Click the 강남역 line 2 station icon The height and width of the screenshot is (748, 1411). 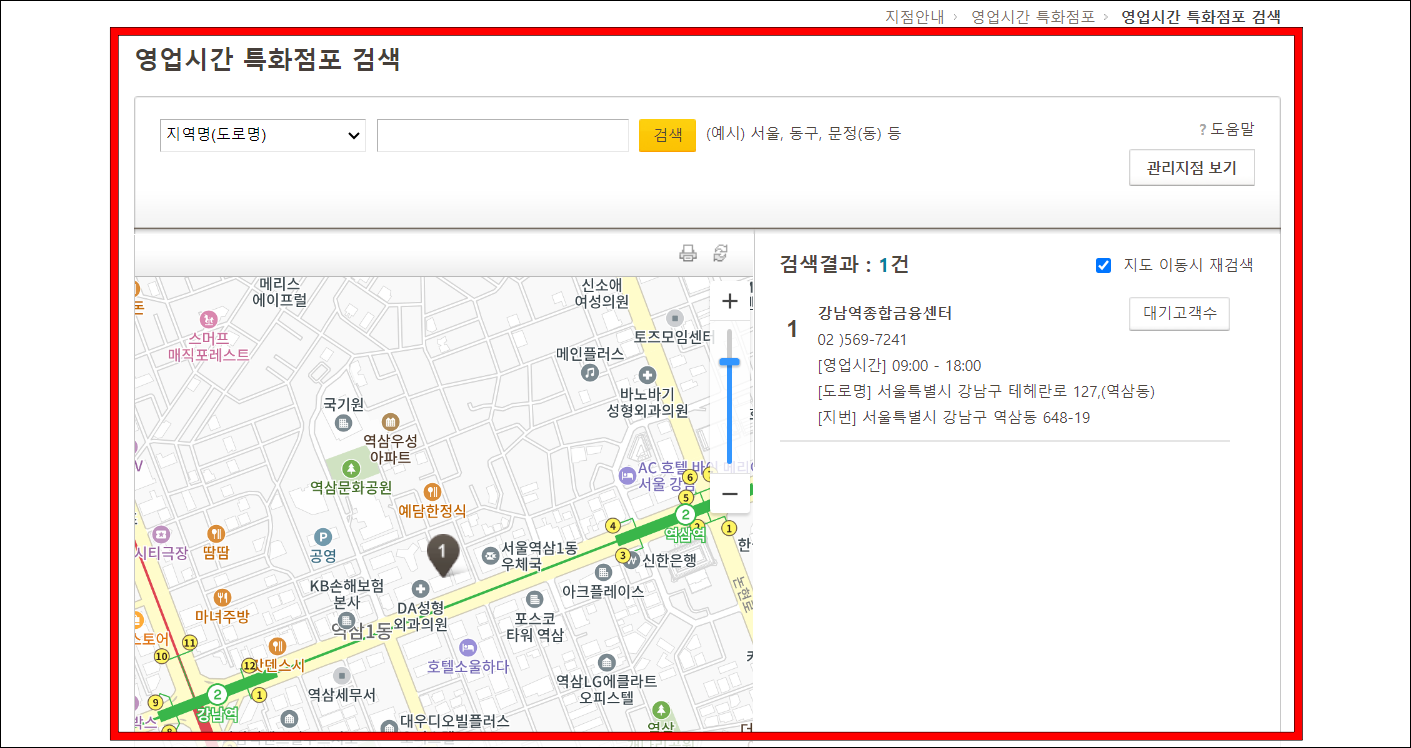[217, 692]
